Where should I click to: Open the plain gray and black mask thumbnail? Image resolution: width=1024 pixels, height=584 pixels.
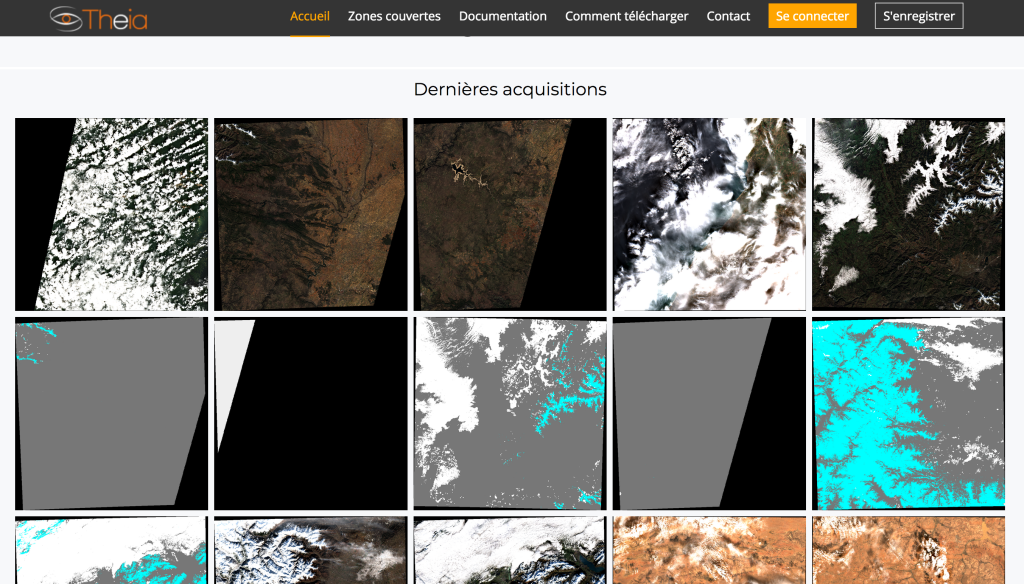[709, 414]
